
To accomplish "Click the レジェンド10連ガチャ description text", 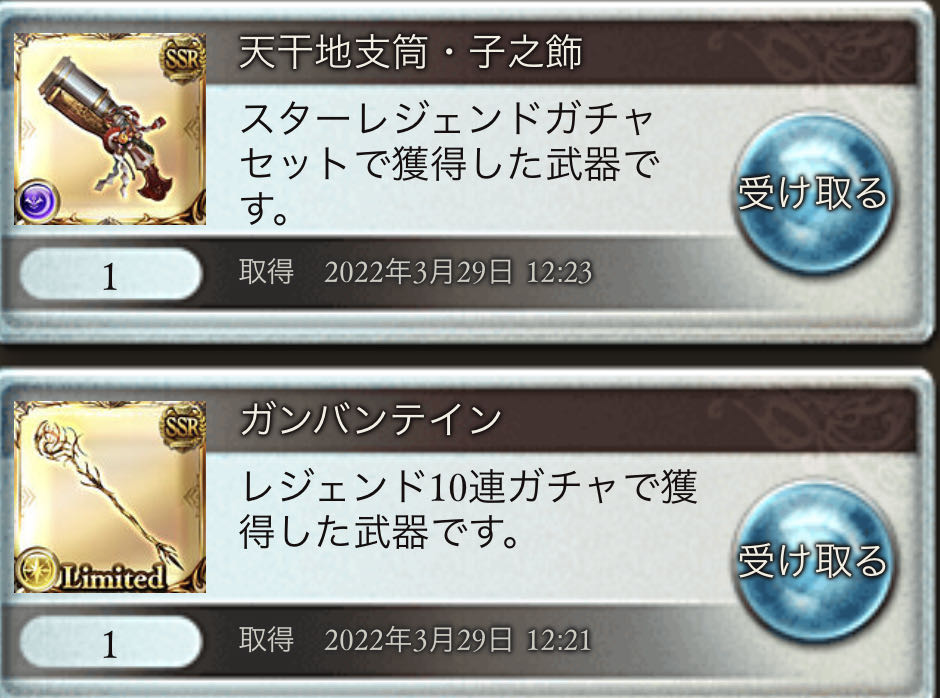I will pyautogui.click(x=468, y=510).
